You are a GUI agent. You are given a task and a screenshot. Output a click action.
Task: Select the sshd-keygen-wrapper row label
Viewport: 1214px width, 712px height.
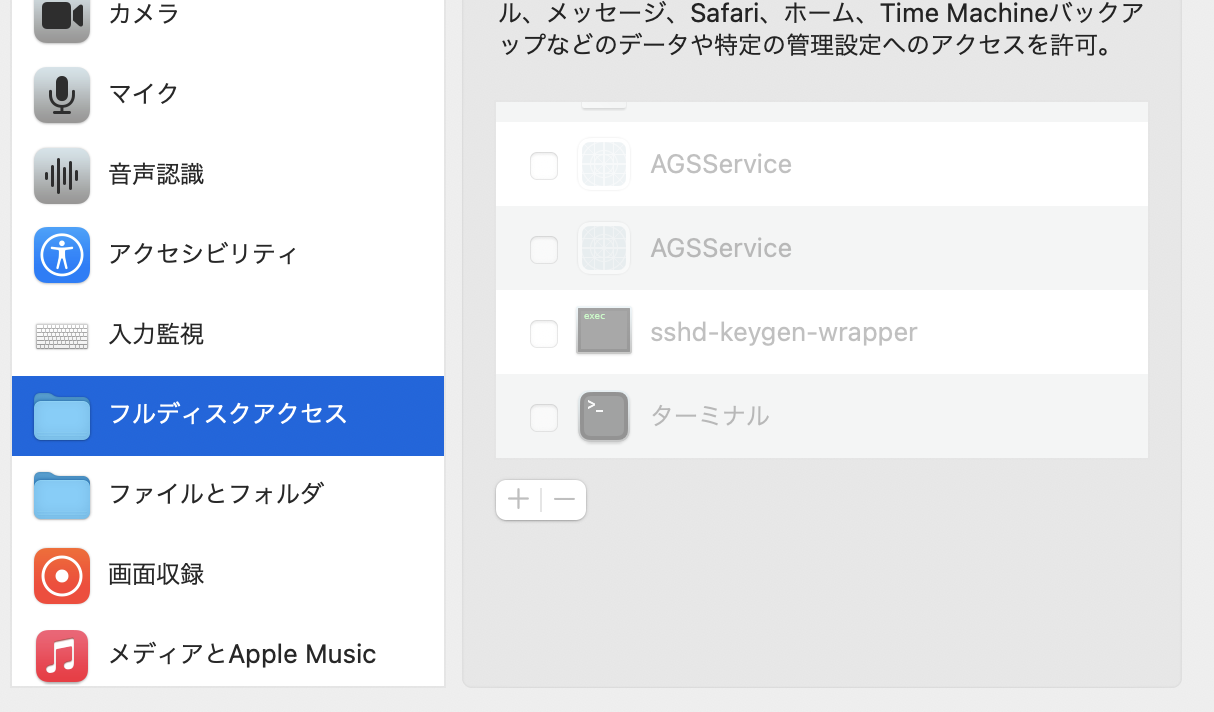783,332
